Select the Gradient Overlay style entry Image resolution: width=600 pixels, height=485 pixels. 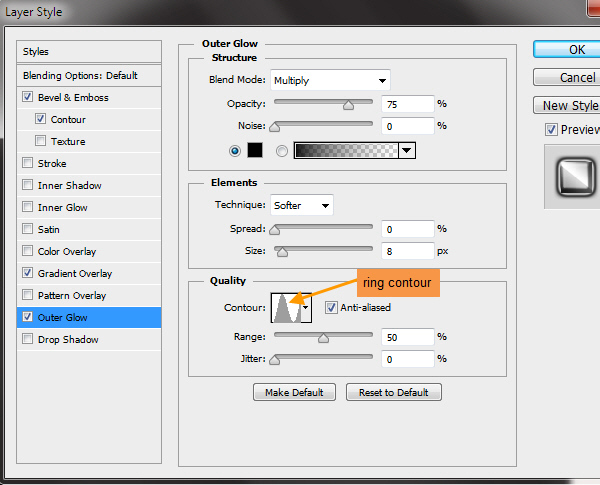74,273
